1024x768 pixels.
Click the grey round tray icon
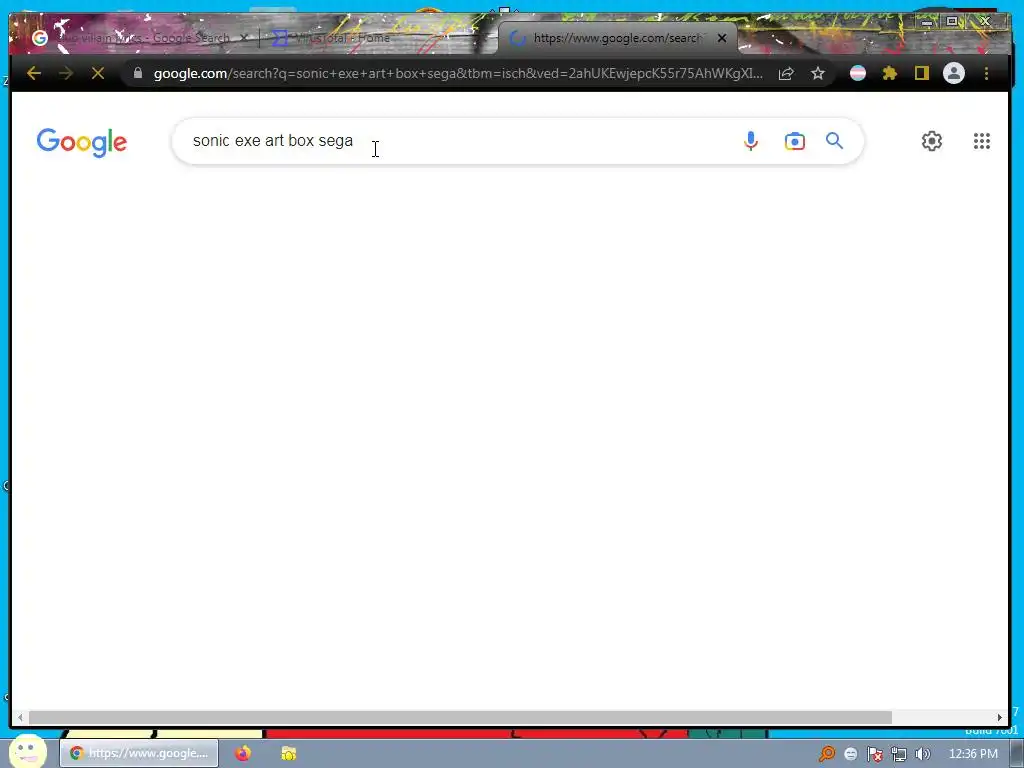(x=850, y=754)
